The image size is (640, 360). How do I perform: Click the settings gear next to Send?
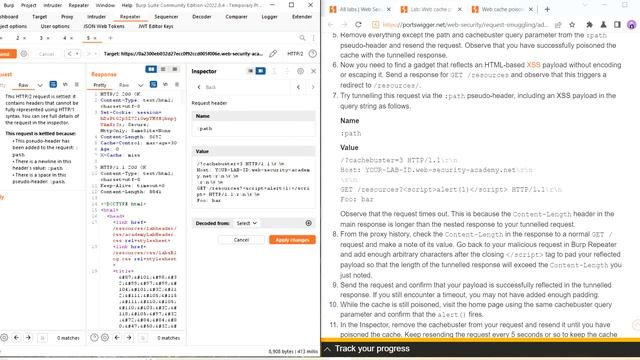point(24,54)
